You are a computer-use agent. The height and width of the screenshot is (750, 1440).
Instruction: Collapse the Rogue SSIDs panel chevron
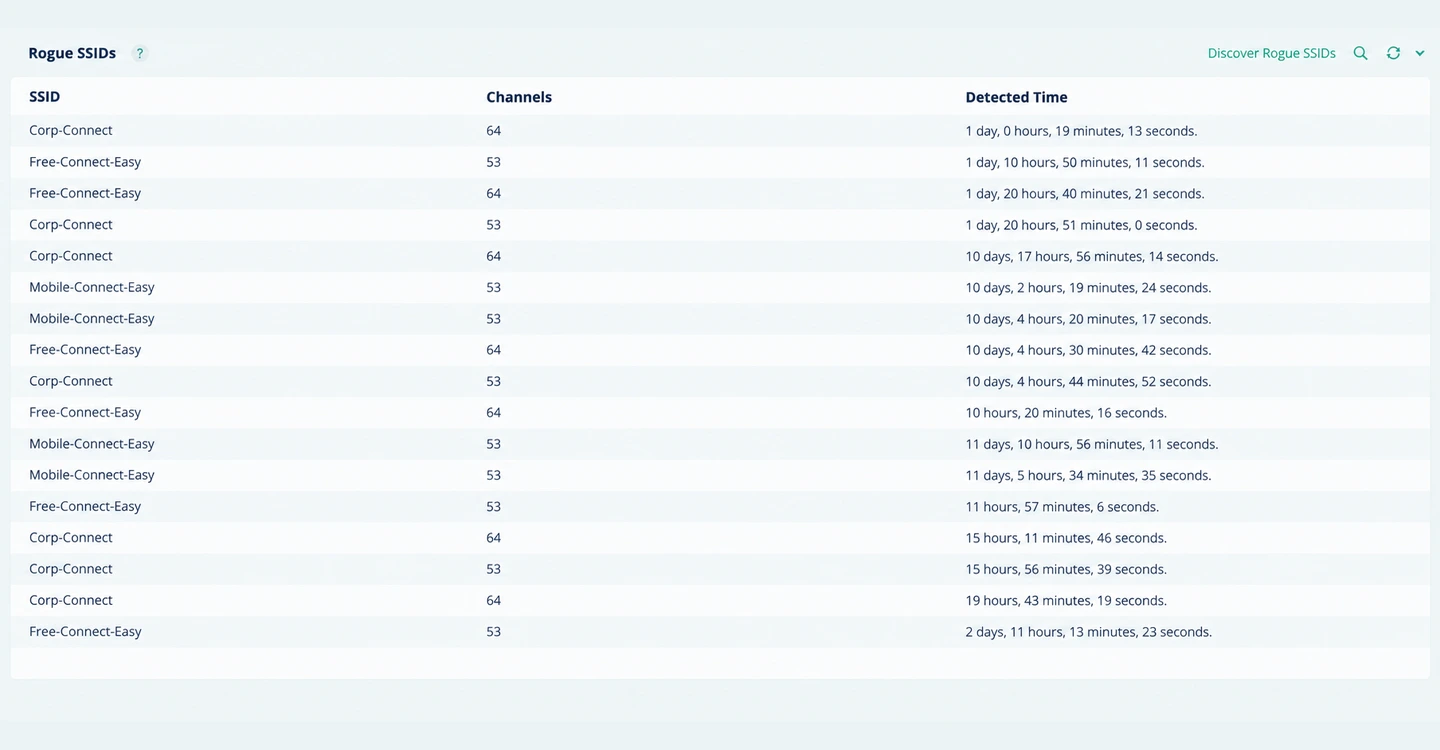click(x=1420, y=54)
